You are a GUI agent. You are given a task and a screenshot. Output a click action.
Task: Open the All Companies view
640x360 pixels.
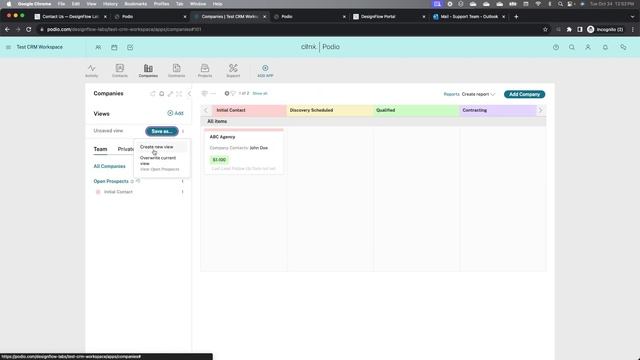click(109, 167)
